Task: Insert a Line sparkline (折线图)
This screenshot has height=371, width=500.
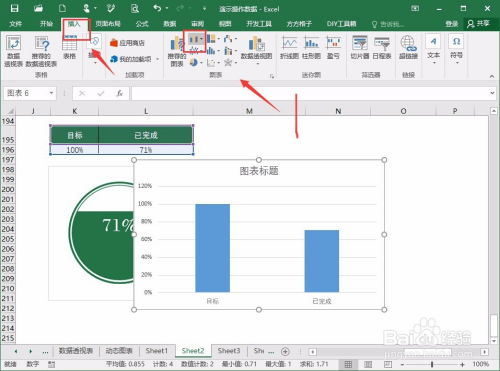Action: [x=289, y=48]
